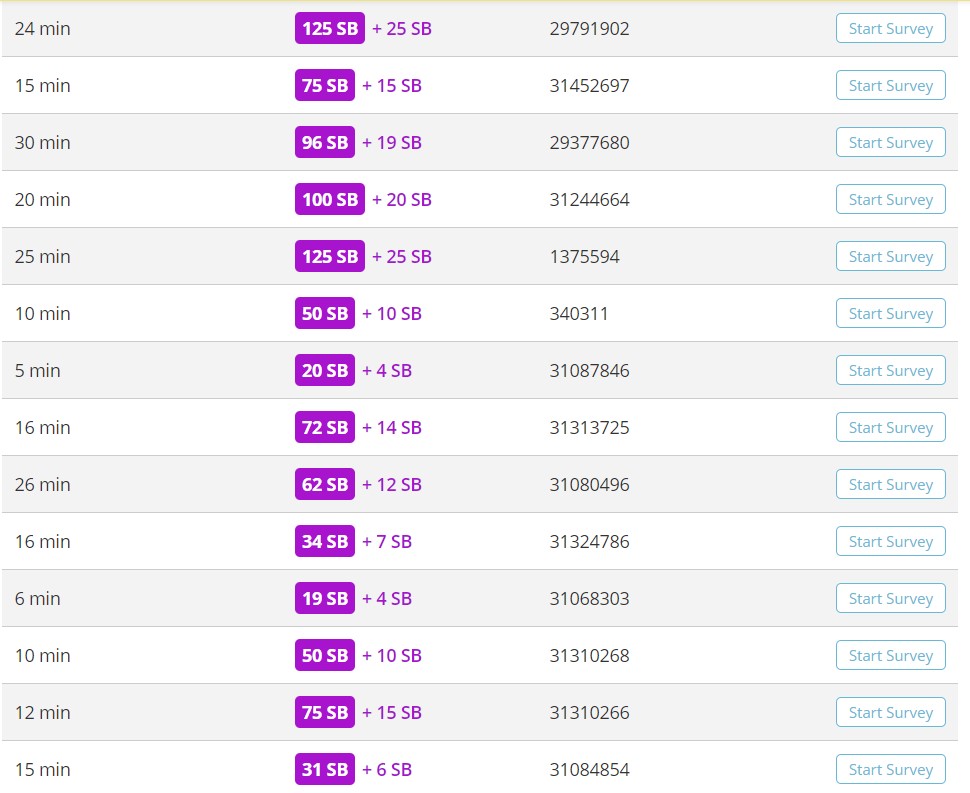Start Survey for survey ID 31068303
The image size is (970, 793).
(x=891, y=598)
